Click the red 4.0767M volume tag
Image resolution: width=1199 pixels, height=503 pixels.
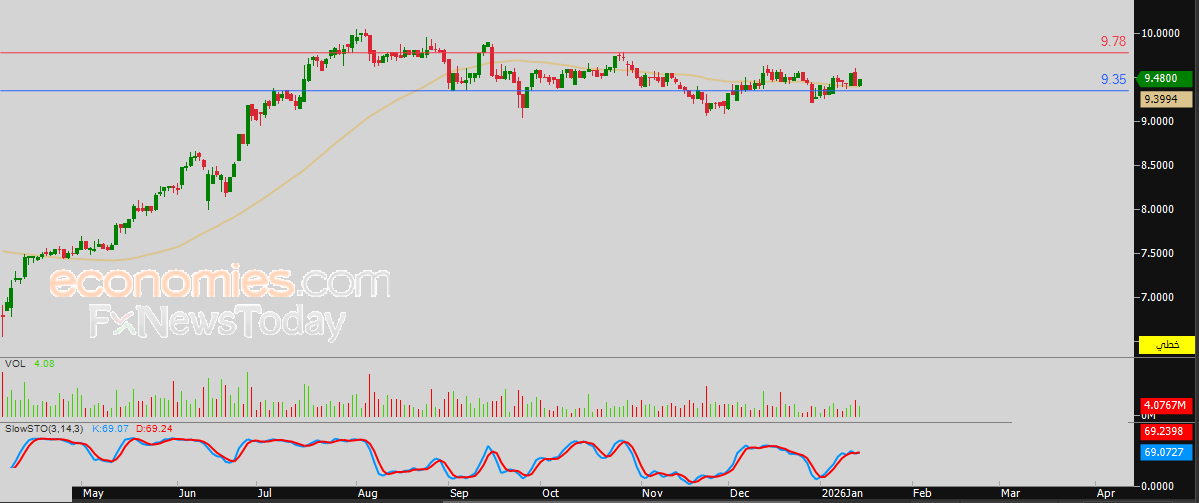click(x=1166, y=405)
